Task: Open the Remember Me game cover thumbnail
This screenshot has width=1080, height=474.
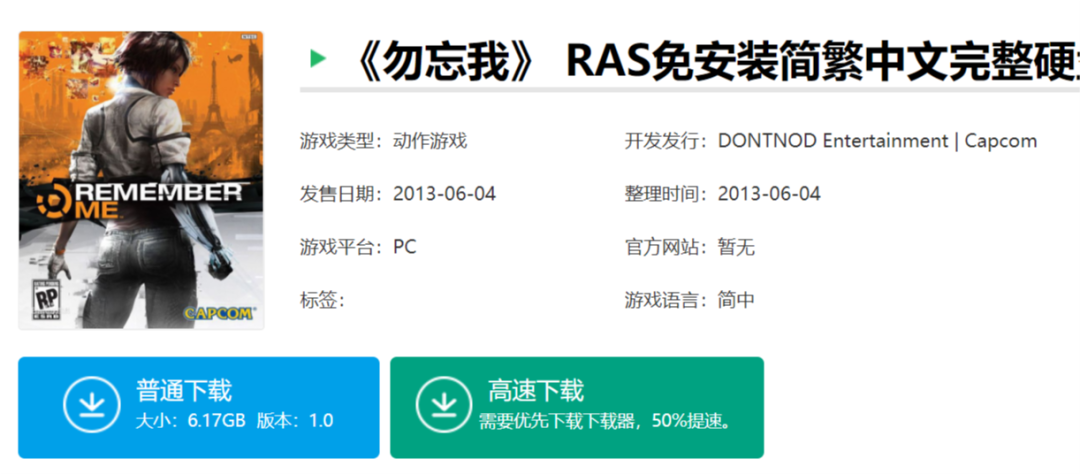Action: click(141, 180)
